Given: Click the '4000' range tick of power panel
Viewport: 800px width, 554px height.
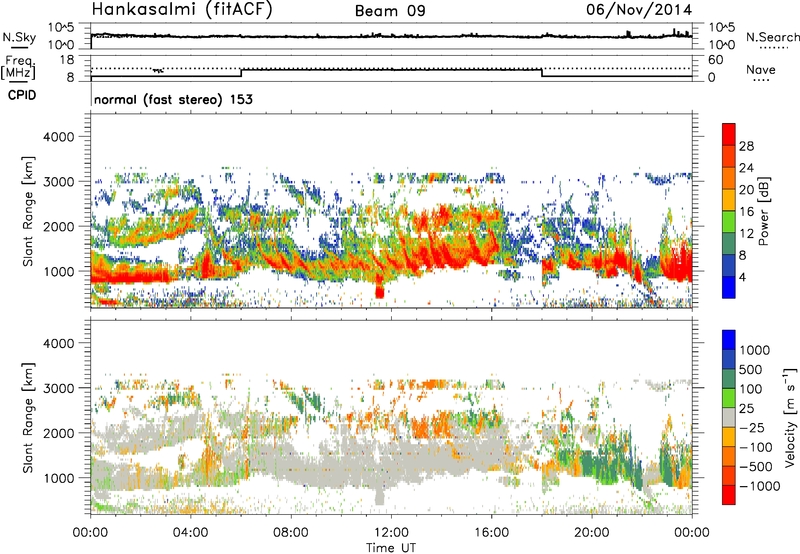Looking at the screenshot, I should click(59, 137).
